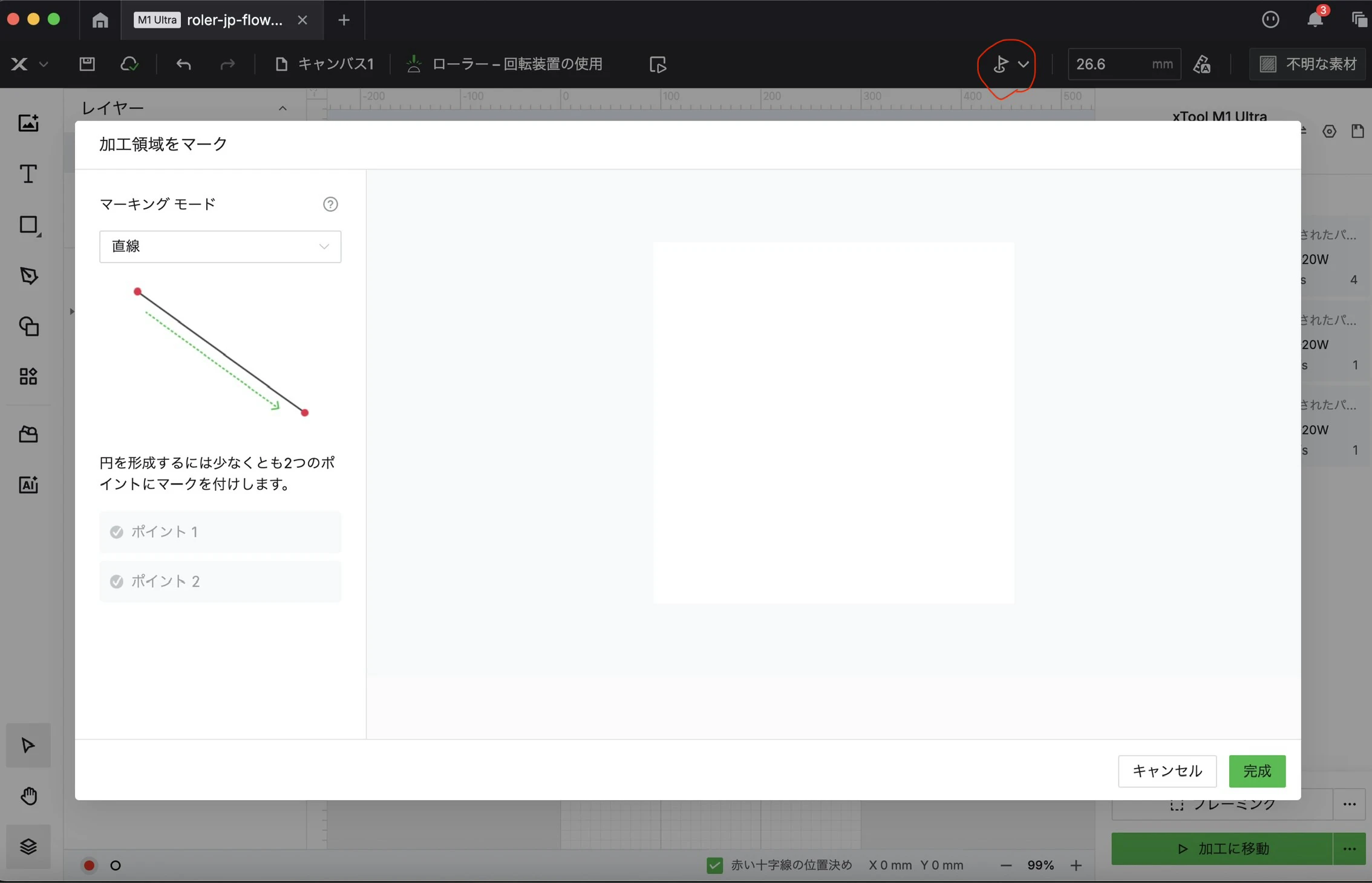Image resolution: width=1372 pixels, height=883 pixels.
Task: Open the apps grid tool
Action: tap(28, 376)
